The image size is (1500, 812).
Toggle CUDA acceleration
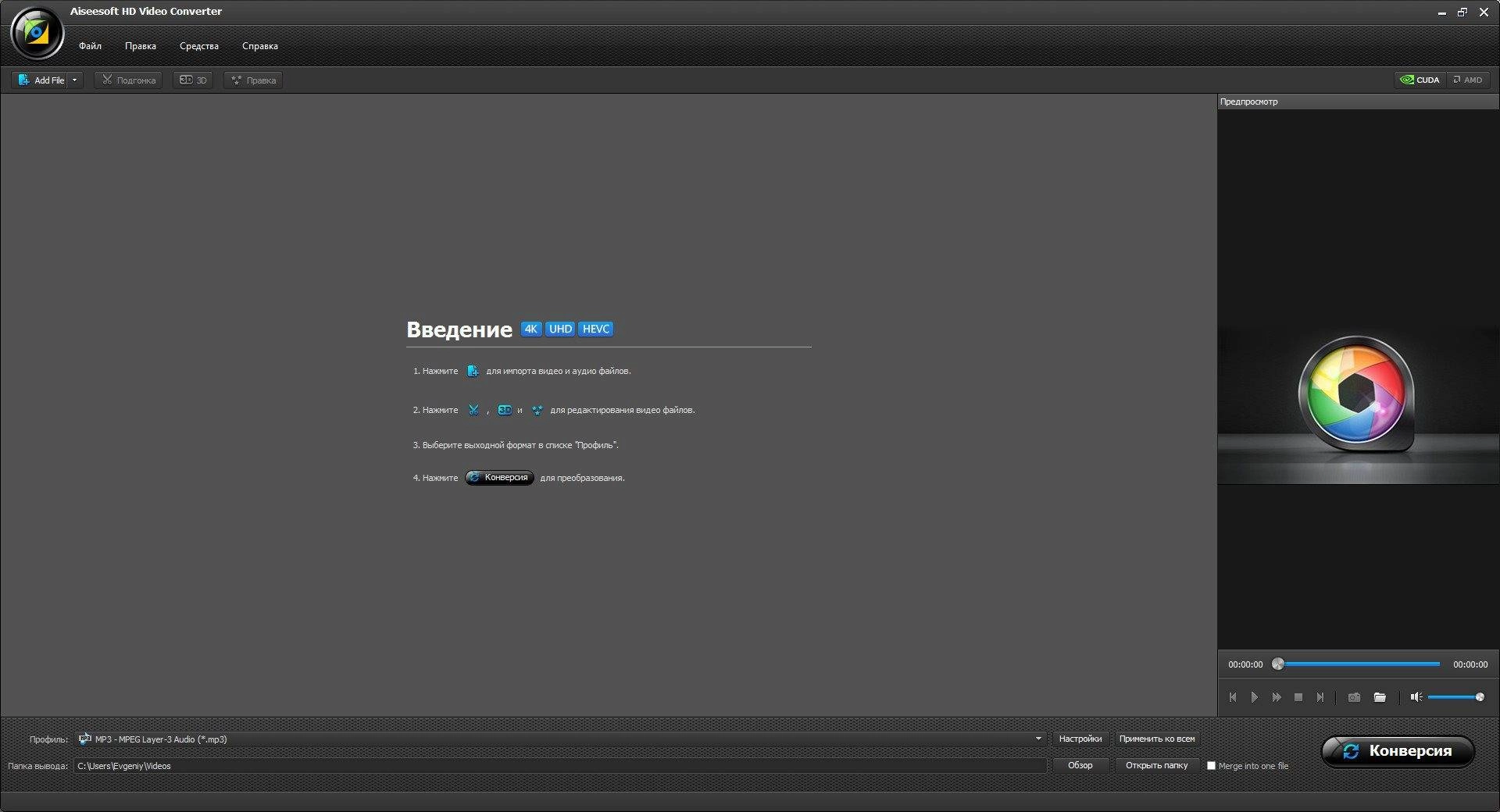tap(1420, 80)
